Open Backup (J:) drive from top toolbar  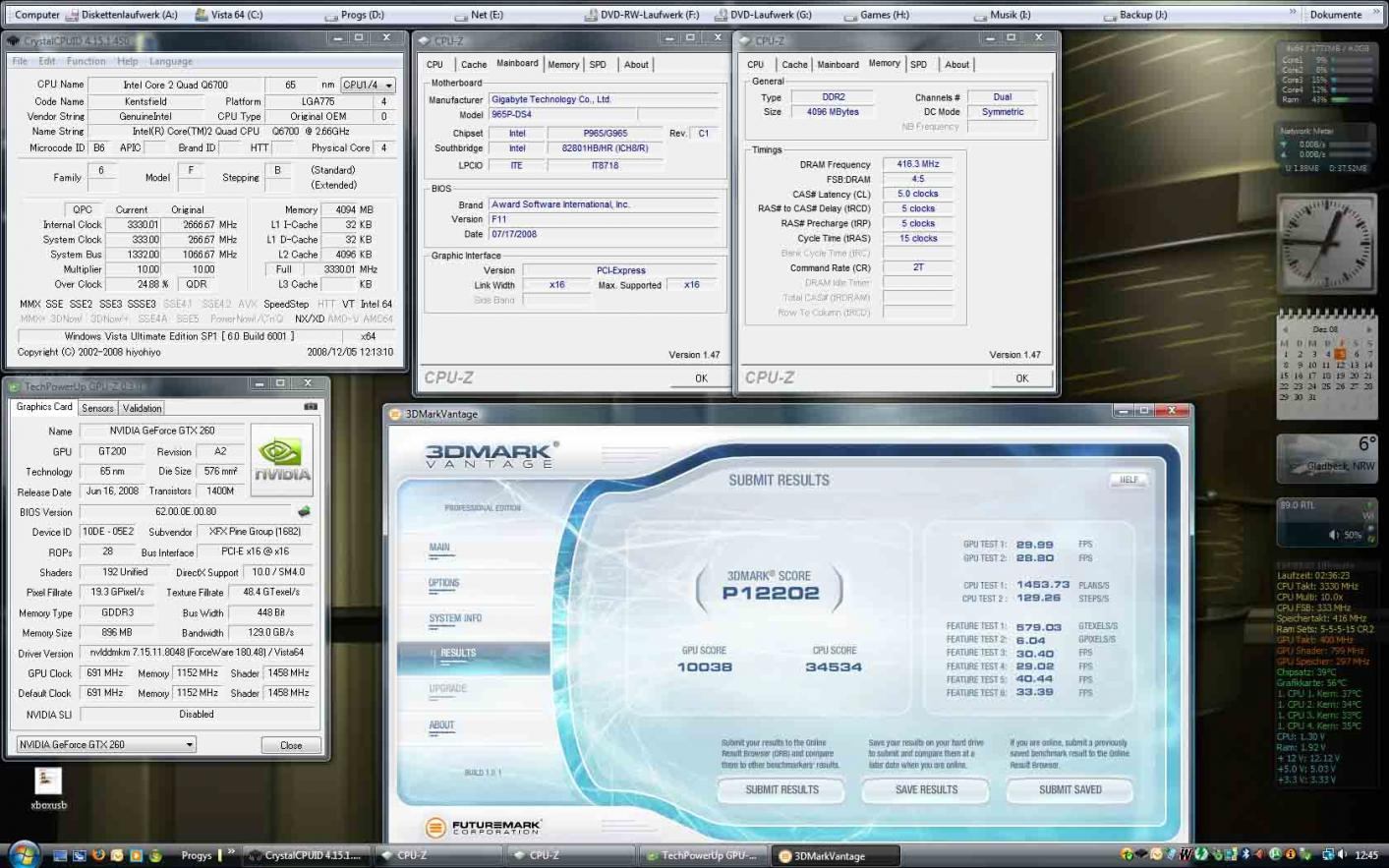(1135, 15)
